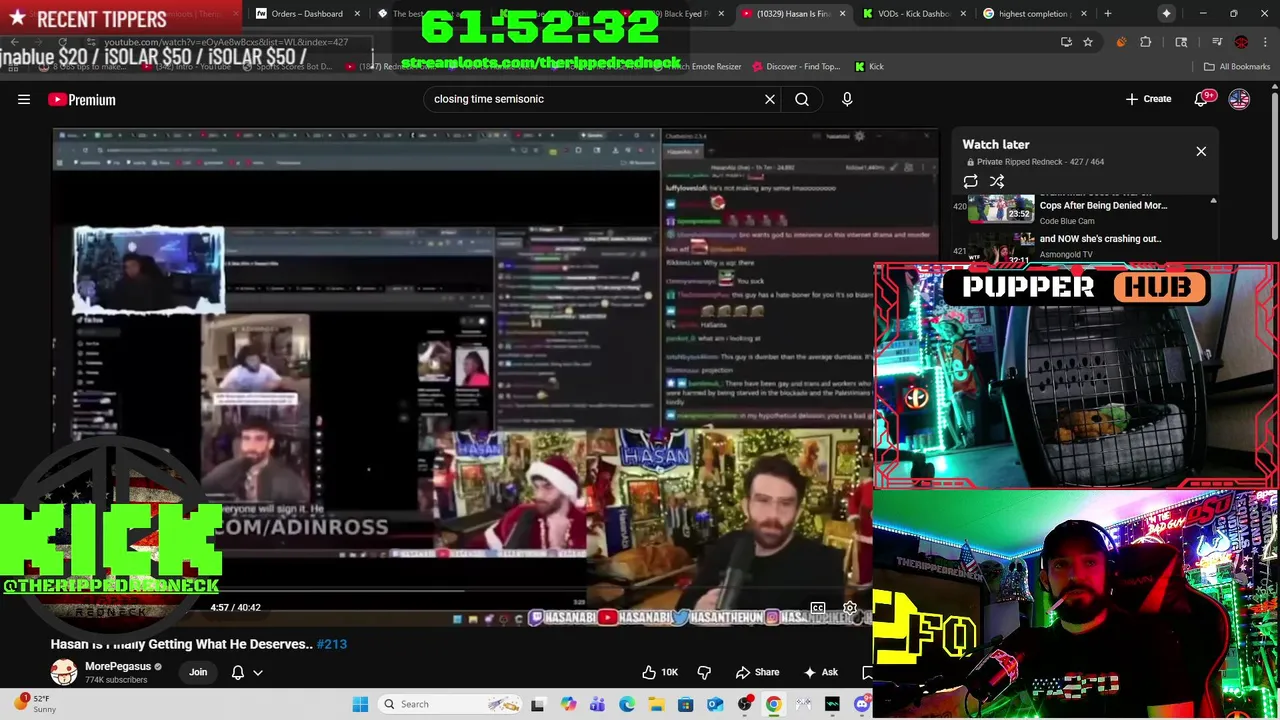
Task: Bookmark this page with the star icon
Action: pos(1088,42)
